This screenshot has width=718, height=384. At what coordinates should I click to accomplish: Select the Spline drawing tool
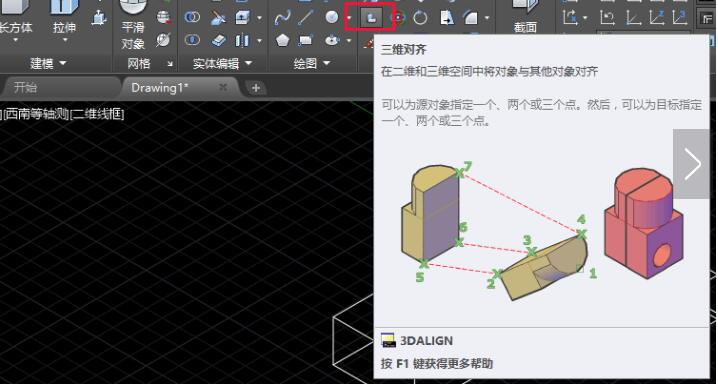pyautogui.click(x=283, y=18)
